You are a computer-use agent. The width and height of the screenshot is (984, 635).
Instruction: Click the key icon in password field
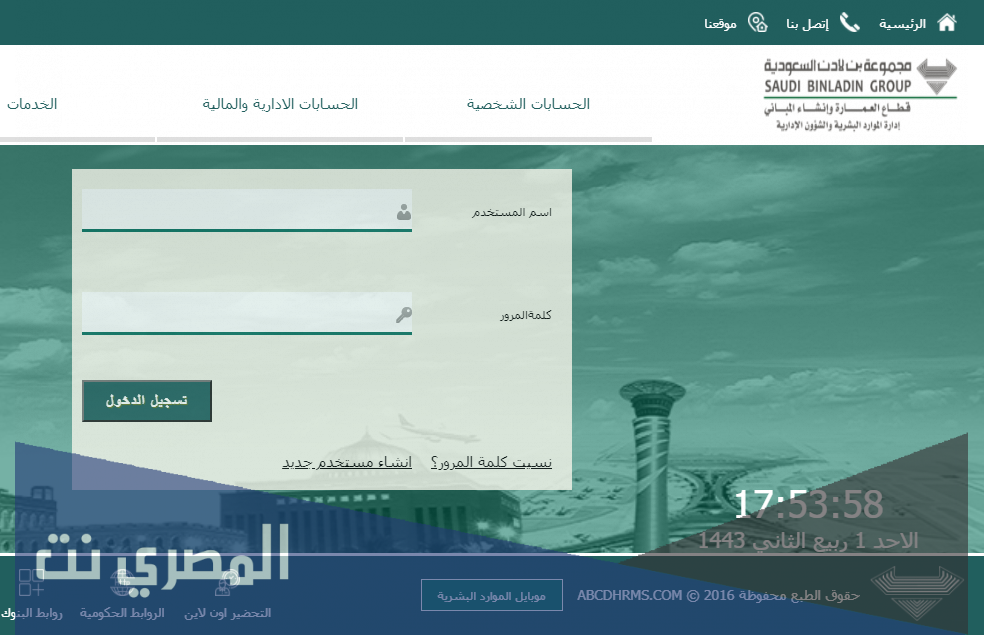coord(403,315)
